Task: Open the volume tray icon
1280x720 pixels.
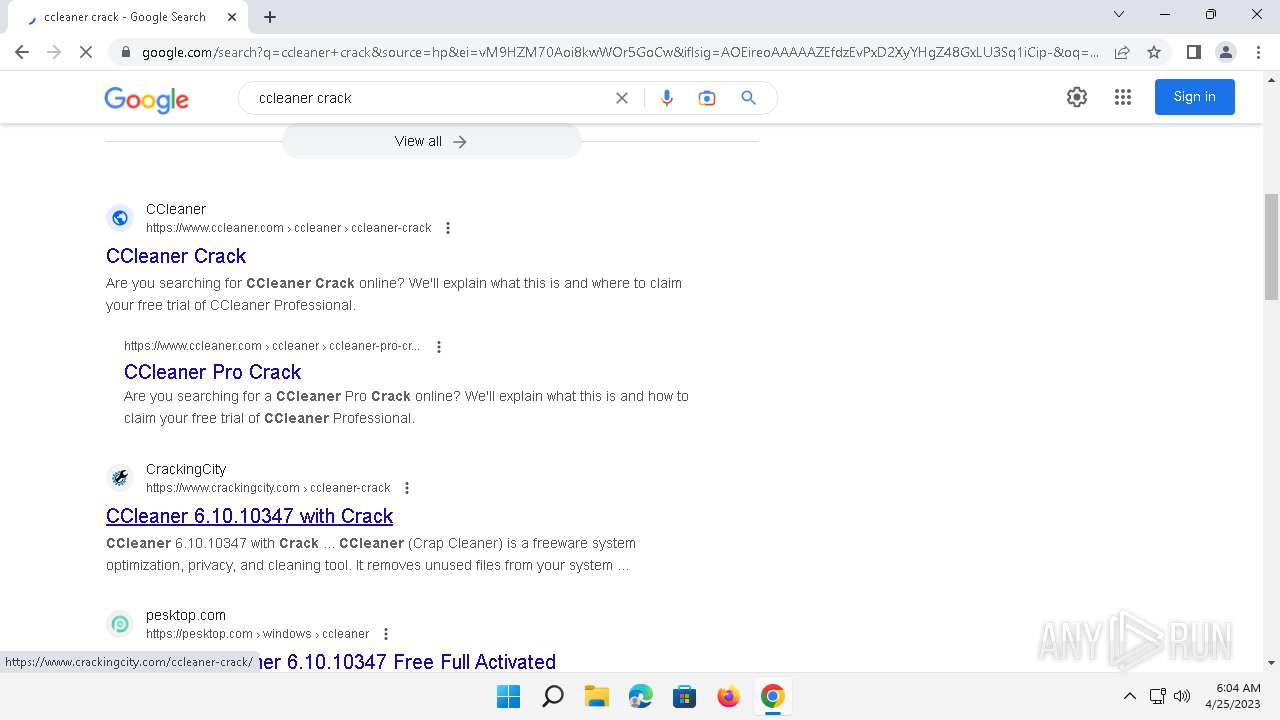Action: pos(1182,696)
